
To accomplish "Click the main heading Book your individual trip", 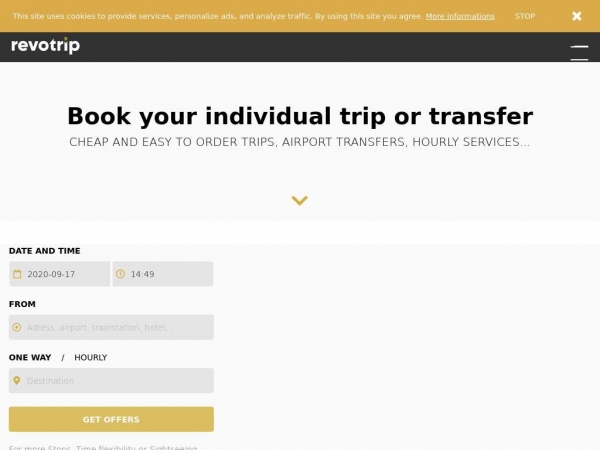I will 300,116.
